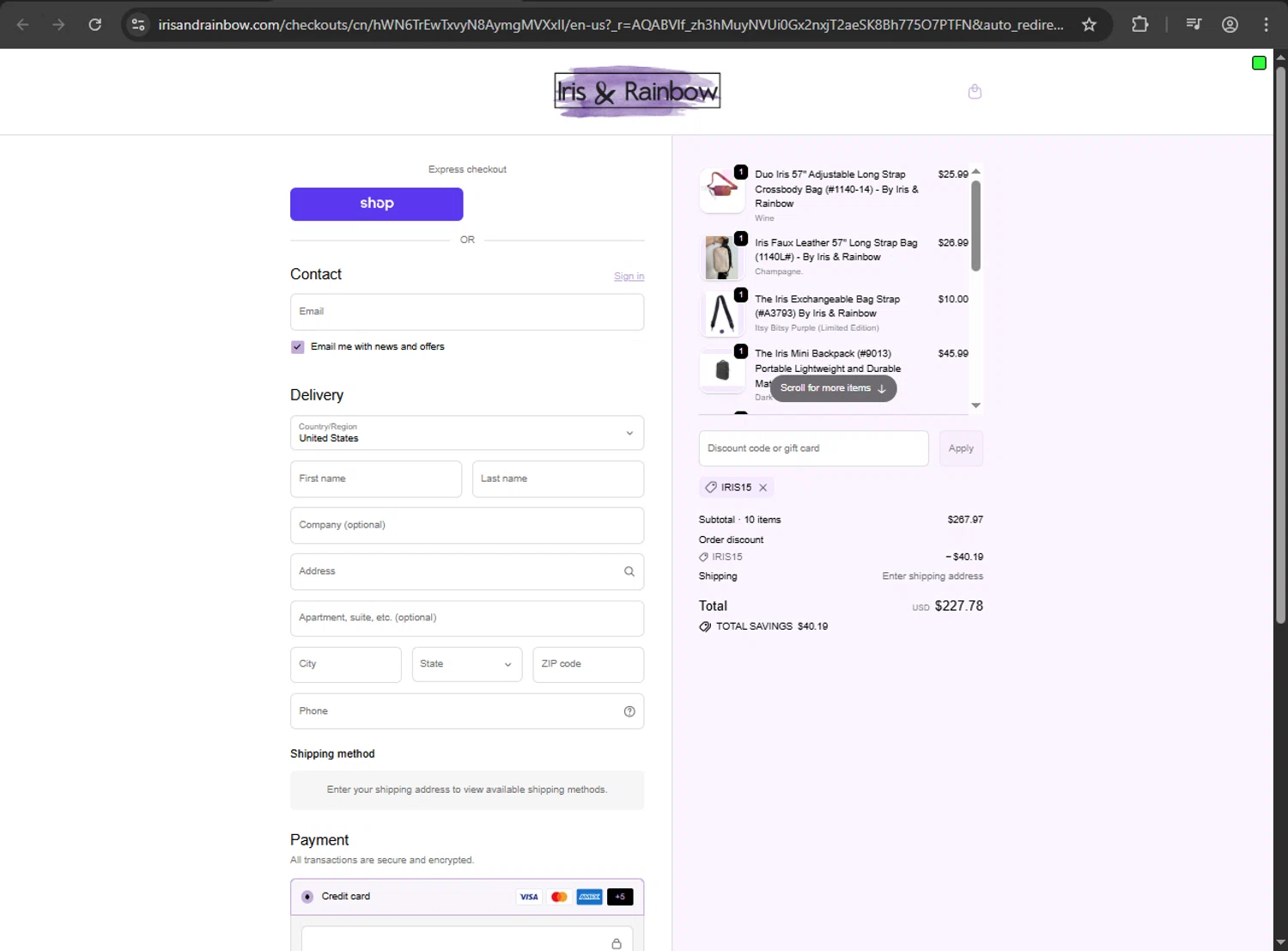Click the IRIS15 tag icon under Order discount

click(x=704, y=557)
